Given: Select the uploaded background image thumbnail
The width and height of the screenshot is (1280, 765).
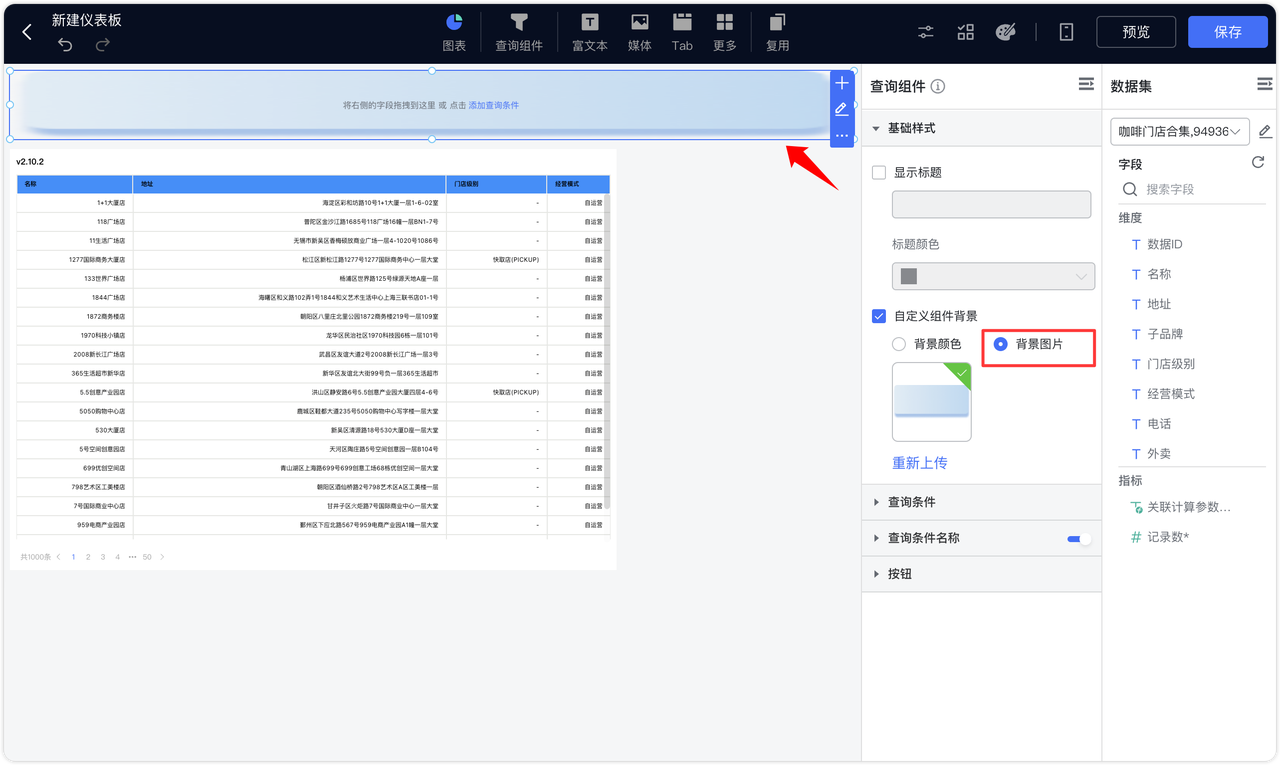Looking at the screenshot, I should pyautogui.click(x=931, y=401).
